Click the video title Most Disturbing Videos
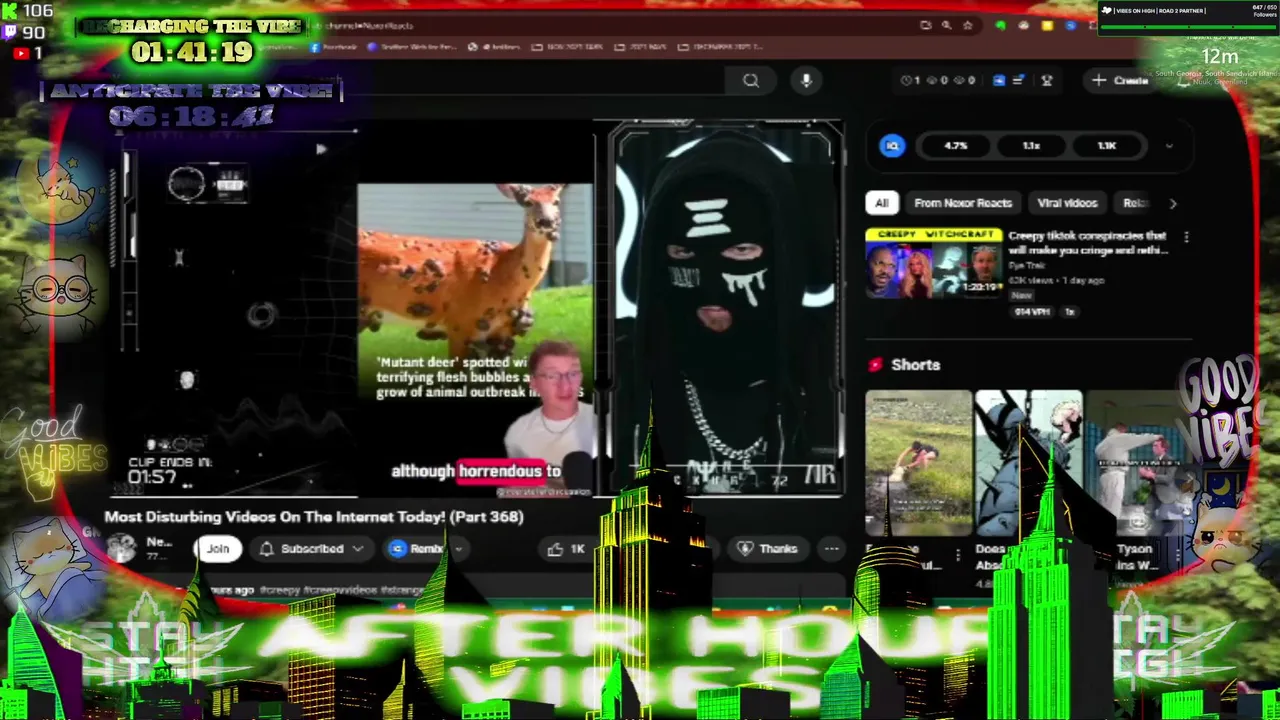Screen dimensions: 1280x720 pos(314,517)
